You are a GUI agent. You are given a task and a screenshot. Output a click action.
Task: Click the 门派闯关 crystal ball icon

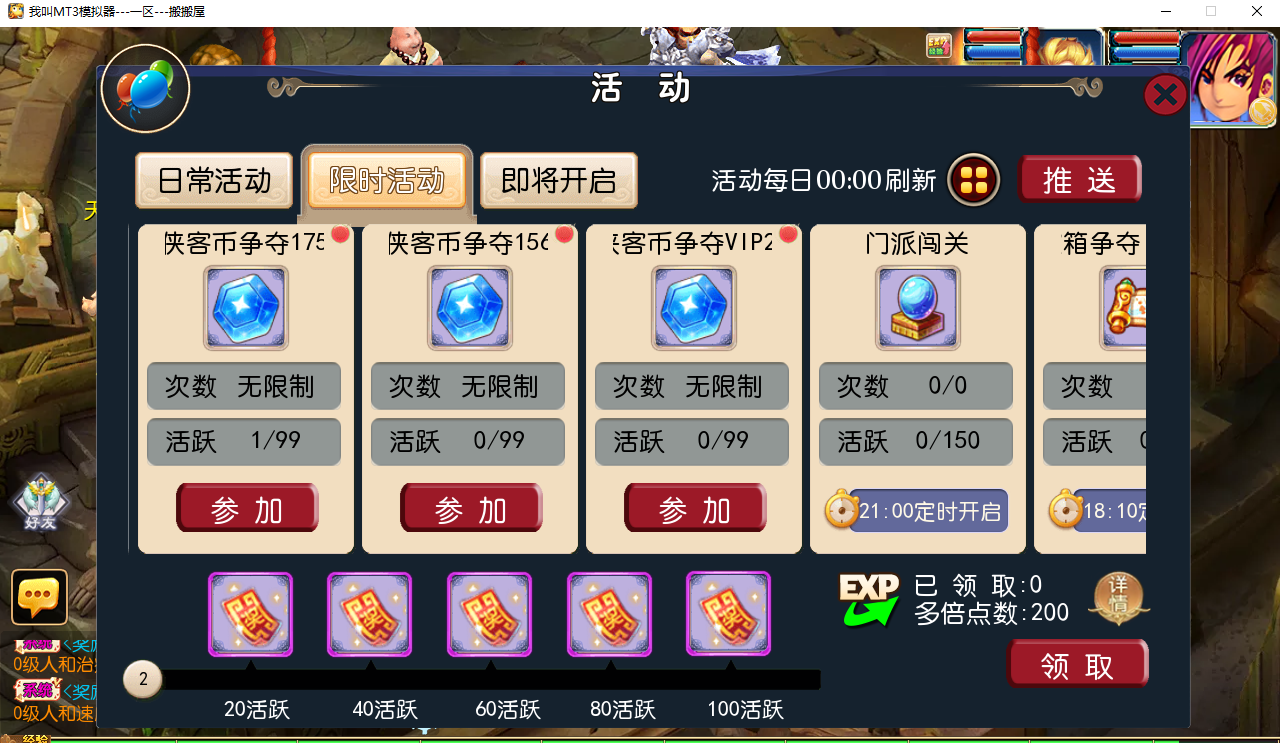pos(917,308)
